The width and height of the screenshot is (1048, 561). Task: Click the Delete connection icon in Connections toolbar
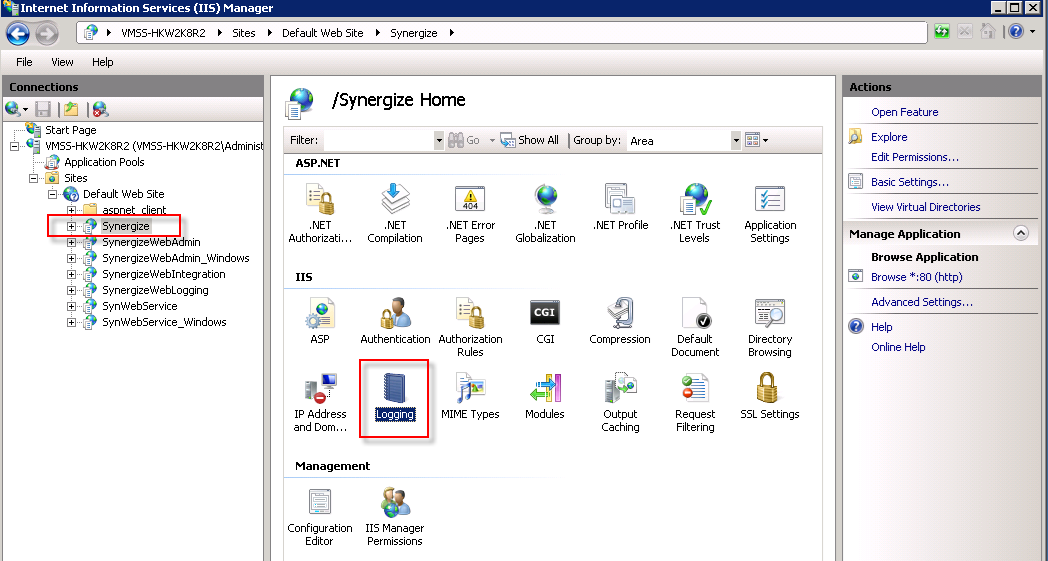pyautogui.click(x=100, y=109)
